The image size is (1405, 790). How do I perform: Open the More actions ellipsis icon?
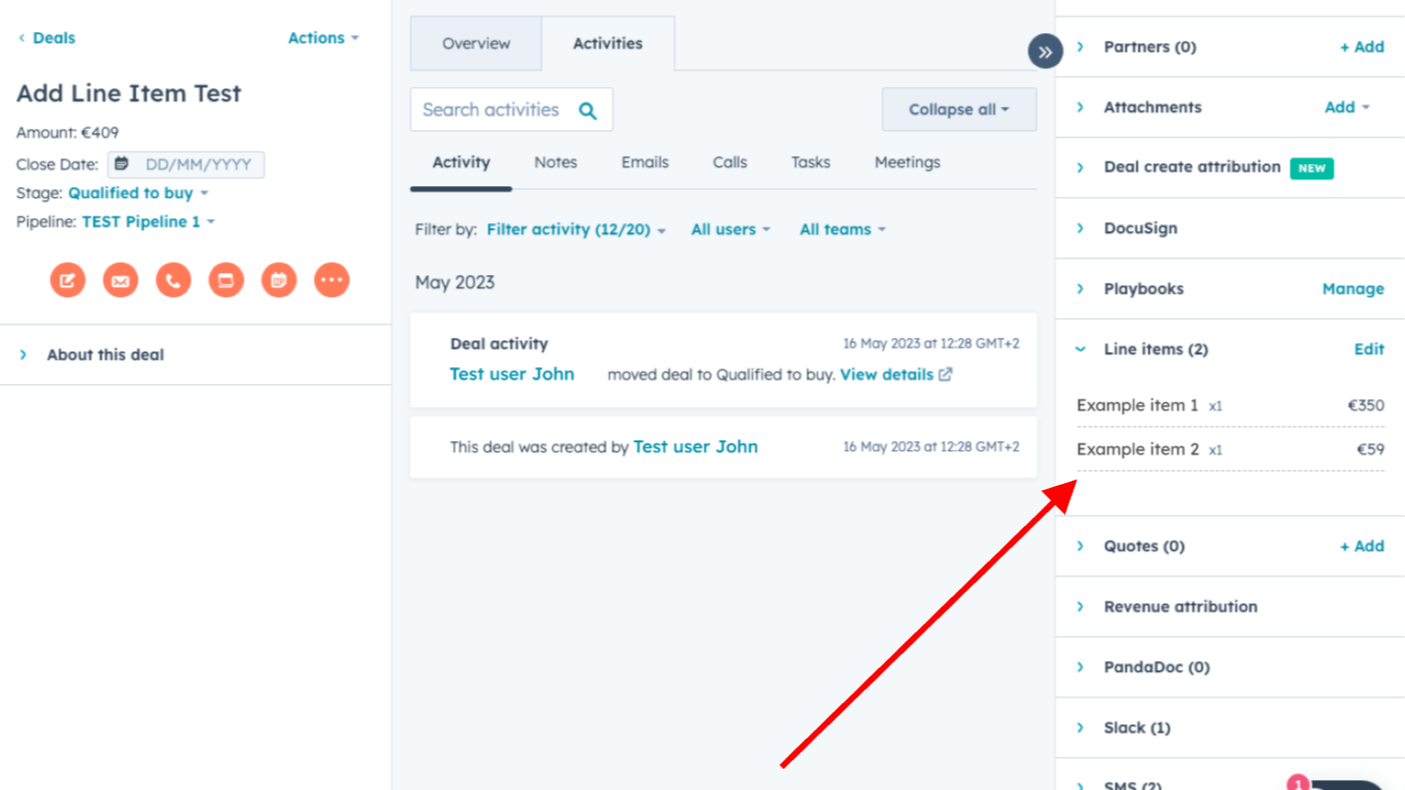point(332,280)
